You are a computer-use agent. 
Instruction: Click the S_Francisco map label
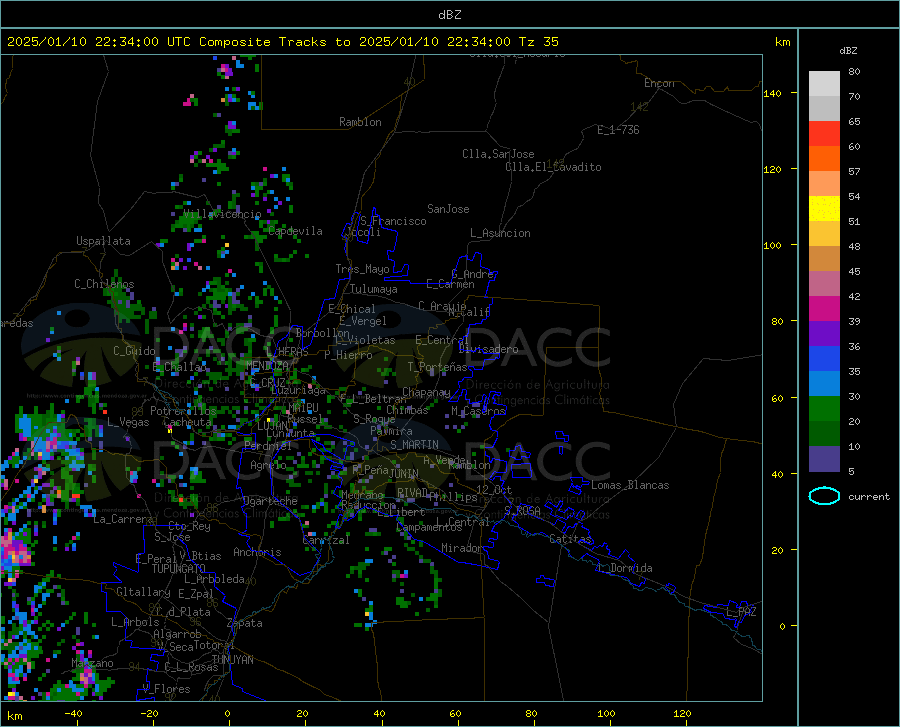[393, 221]
